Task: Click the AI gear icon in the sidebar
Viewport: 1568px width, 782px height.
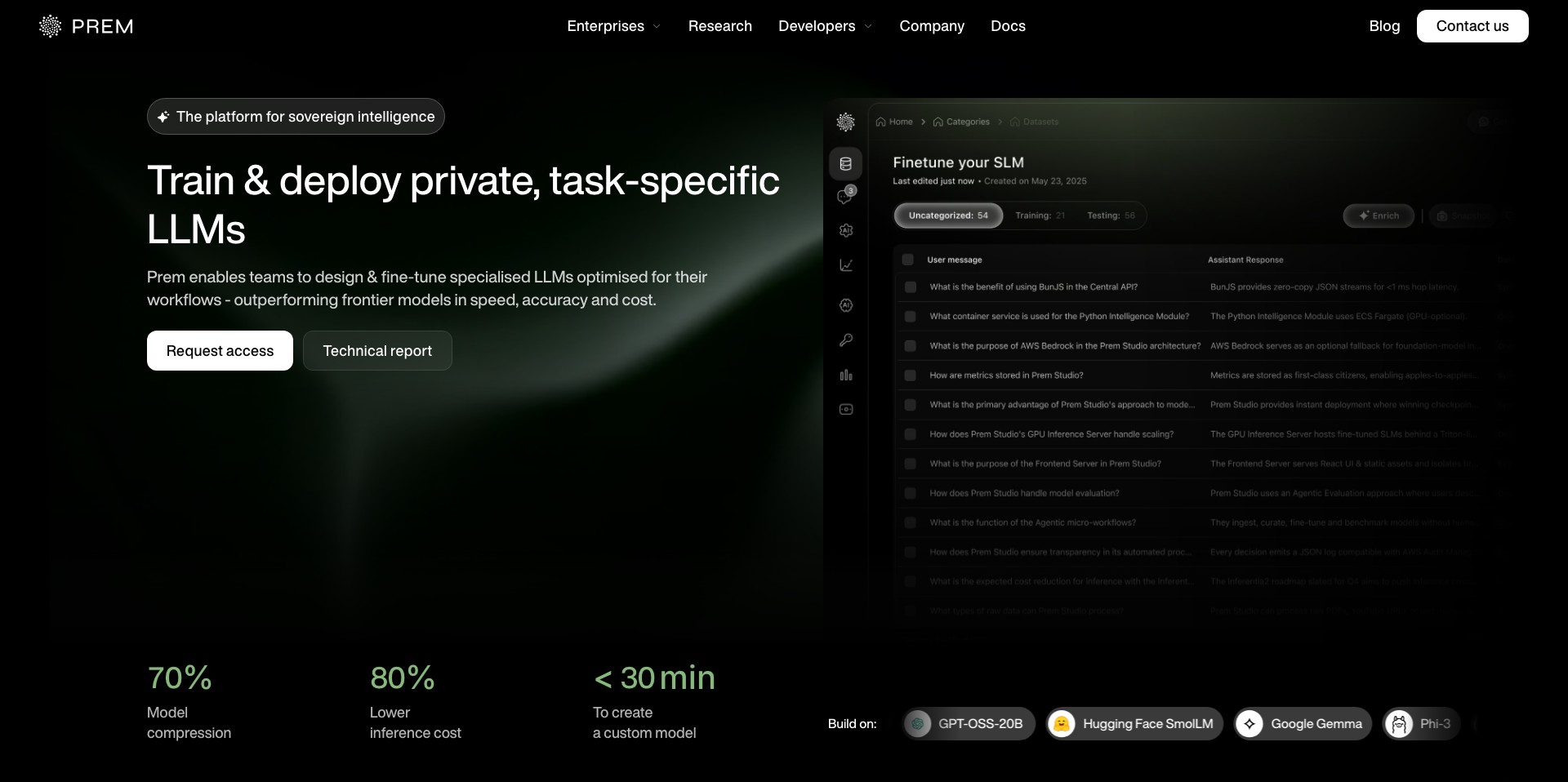Action: pos(846,230)
